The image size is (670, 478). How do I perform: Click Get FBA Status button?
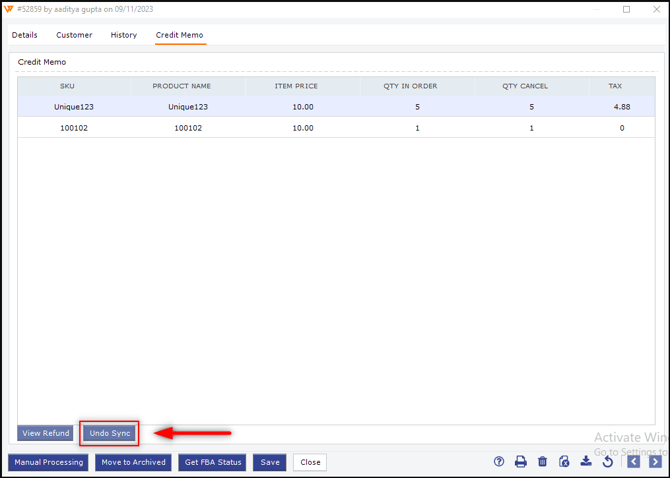(x=213, y=463)
